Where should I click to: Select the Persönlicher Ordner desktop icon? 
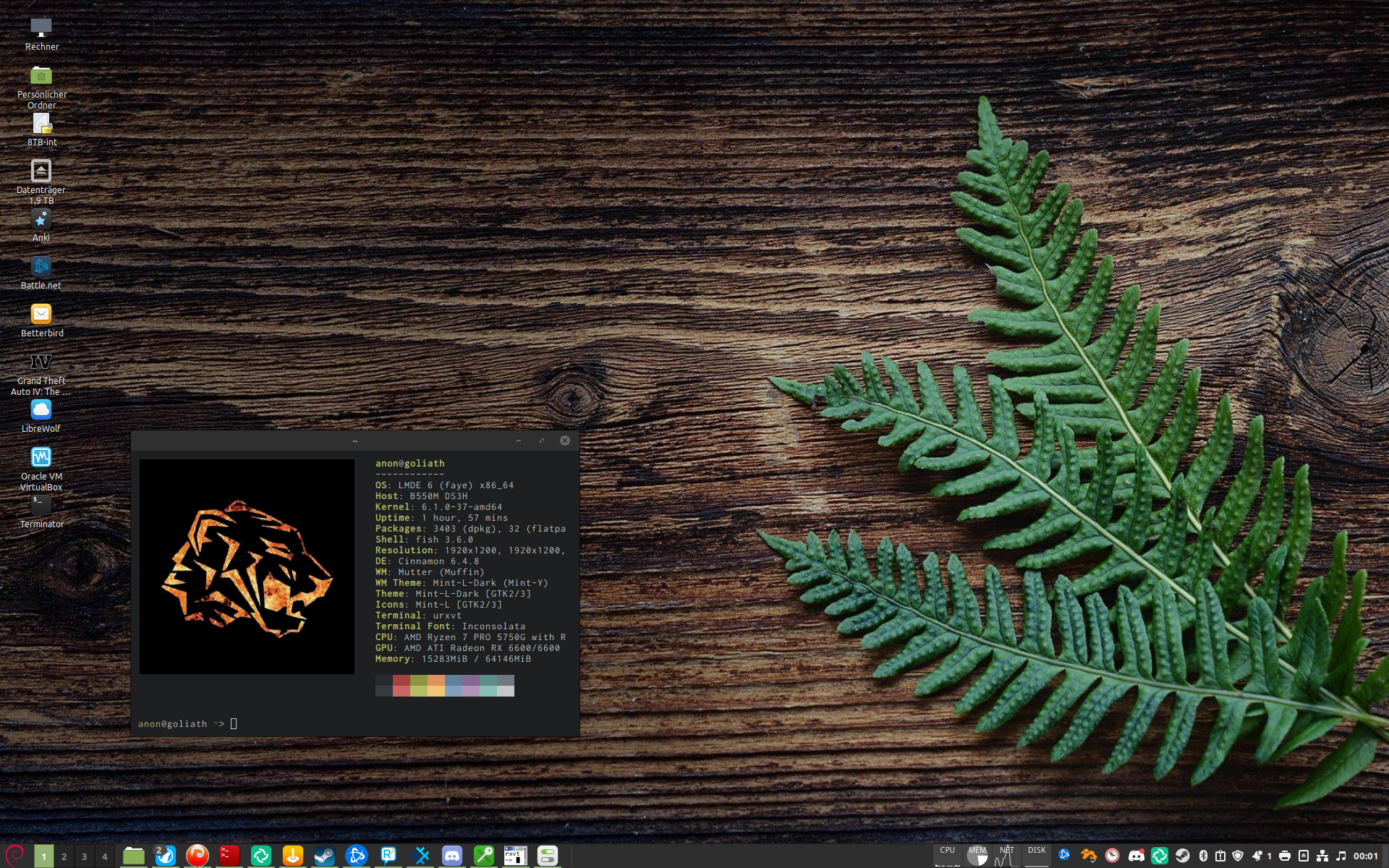pos(41,87)
